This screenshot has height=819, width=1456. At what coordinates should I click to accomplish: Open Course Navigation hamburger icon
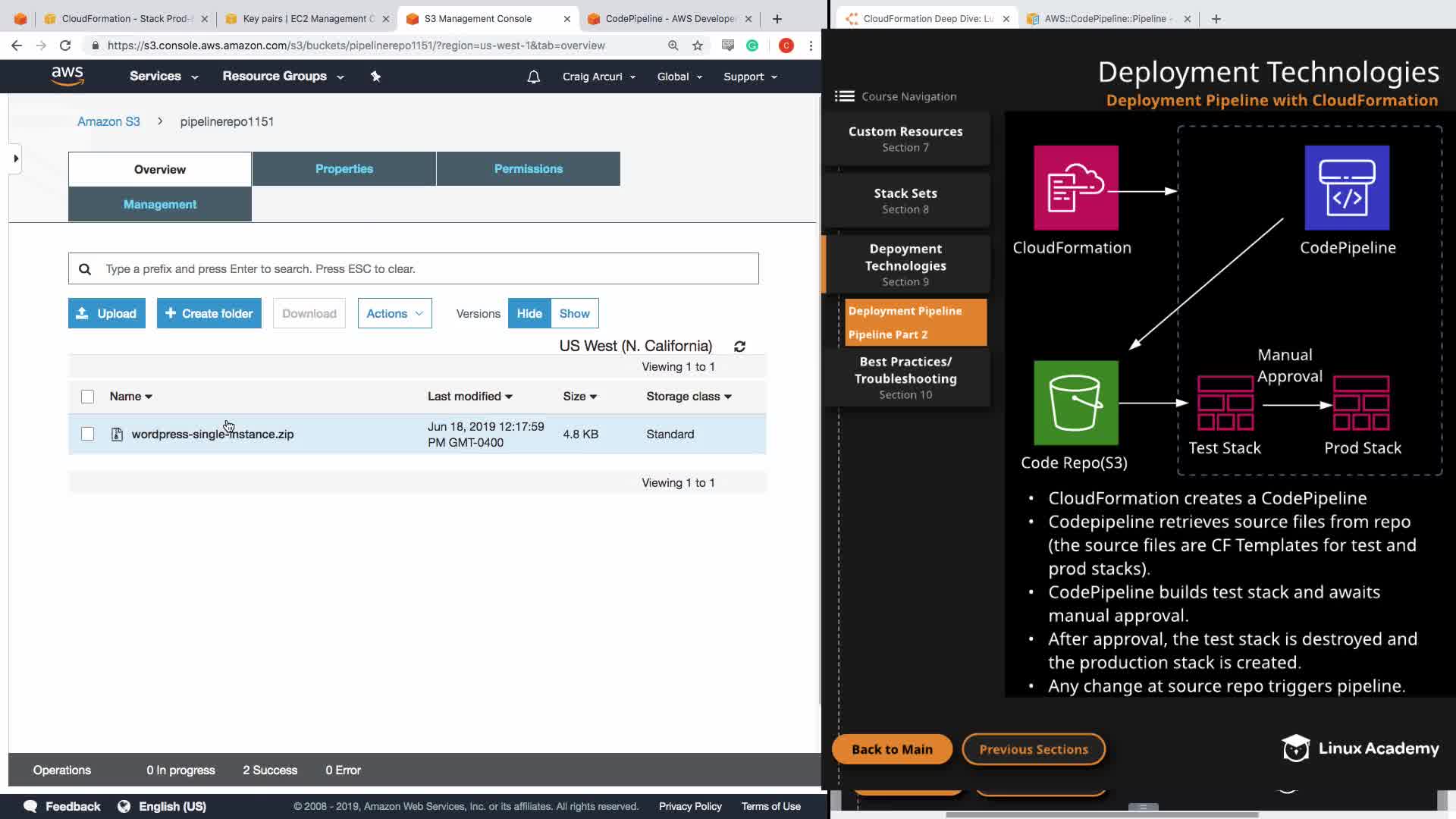844,96
